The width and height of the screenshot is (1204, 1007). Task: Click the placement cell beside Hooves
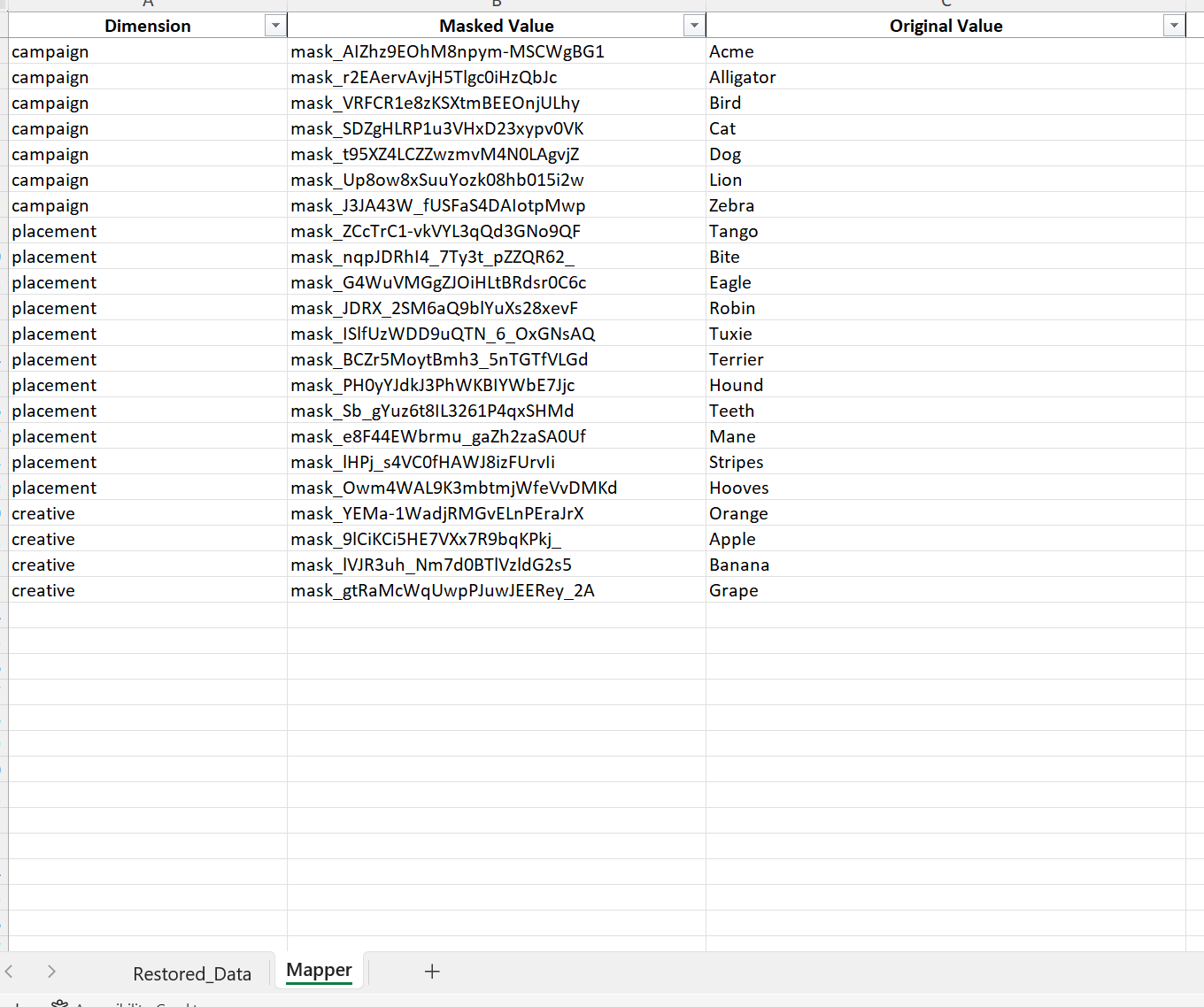pos(148,488)
